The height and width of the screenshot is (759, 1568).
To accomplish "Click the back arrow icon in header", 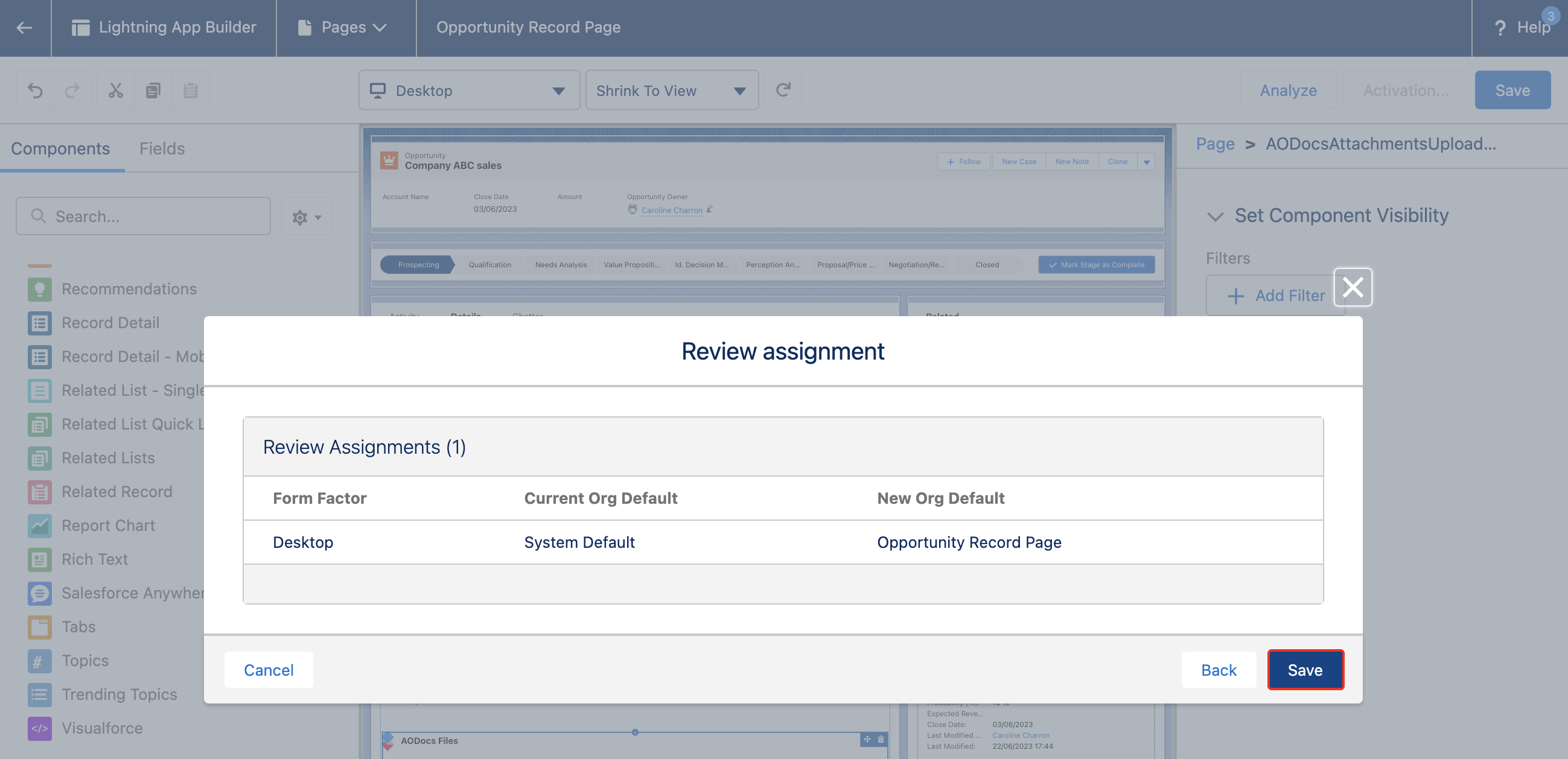I will coord(24,27).
